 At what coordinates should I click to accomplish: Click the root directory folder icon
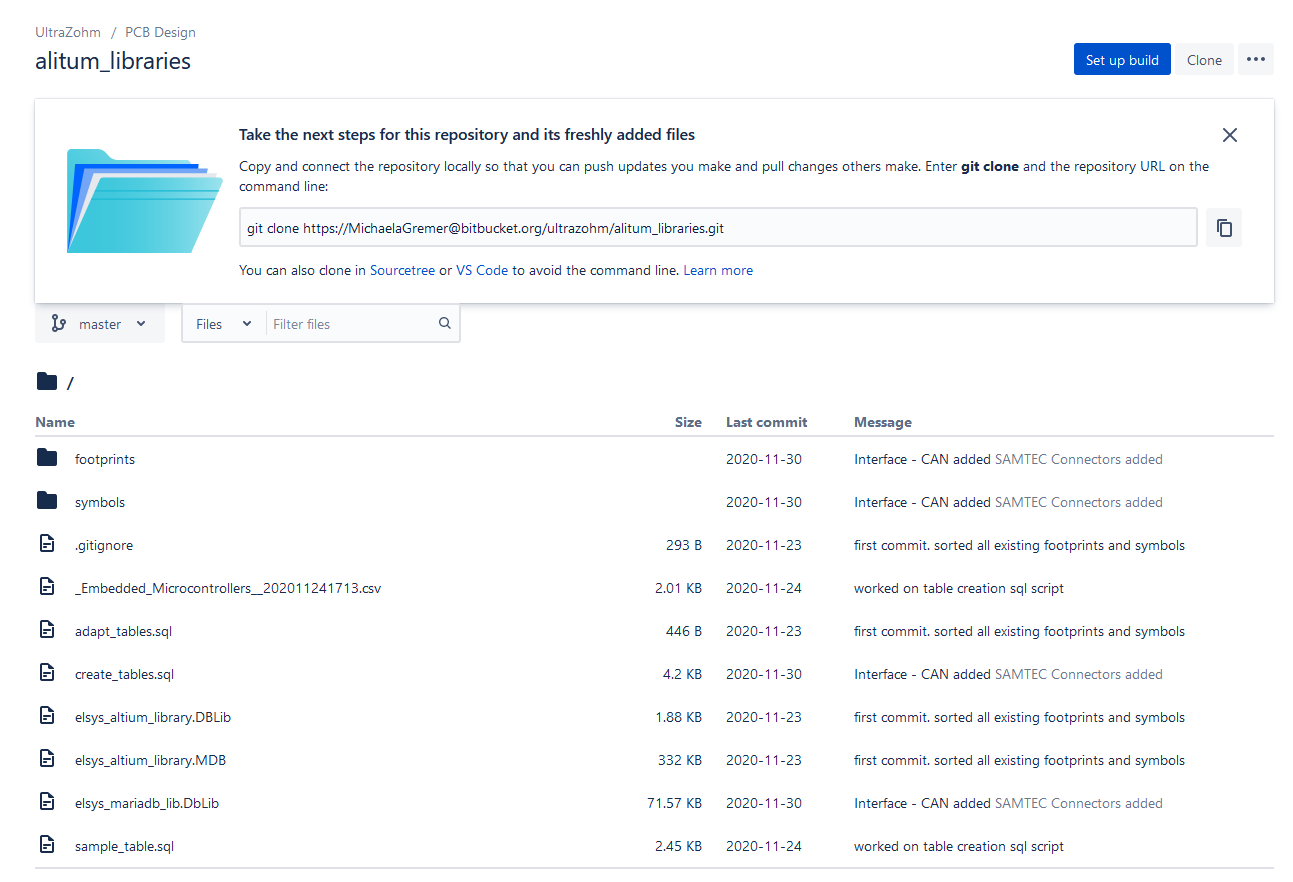tap(47, 381)
